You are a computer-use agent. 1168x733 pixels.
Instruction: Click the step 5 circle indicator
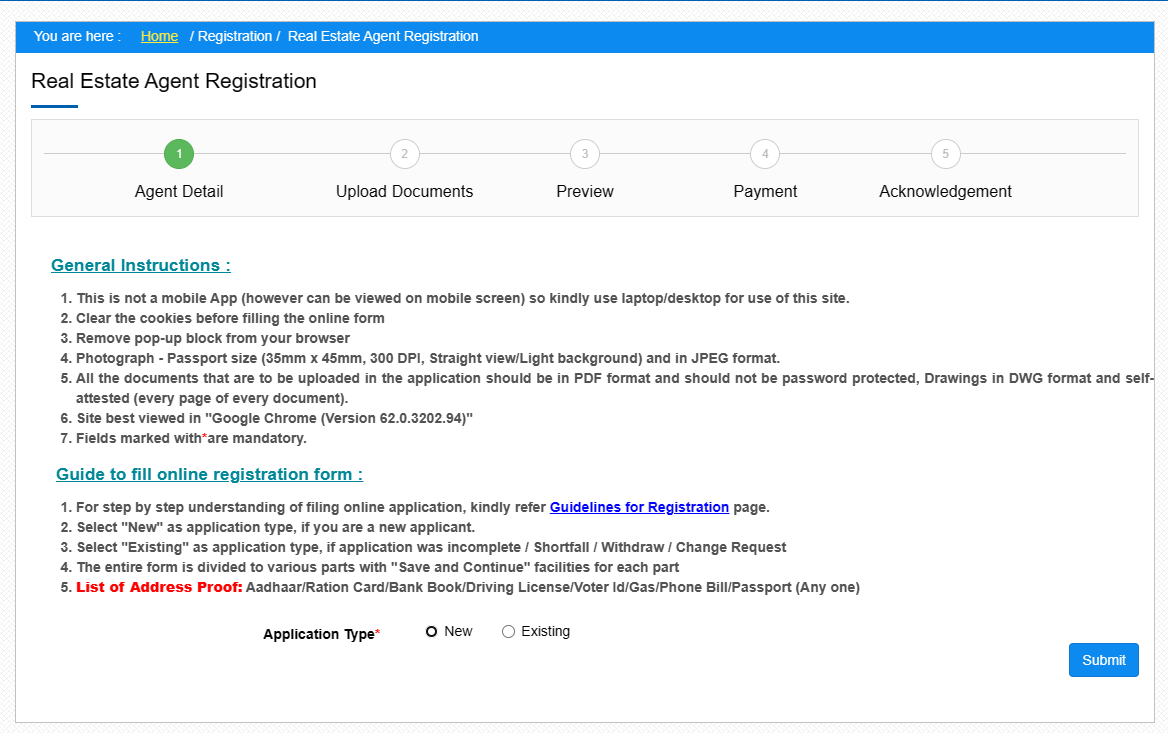[945, 154]
